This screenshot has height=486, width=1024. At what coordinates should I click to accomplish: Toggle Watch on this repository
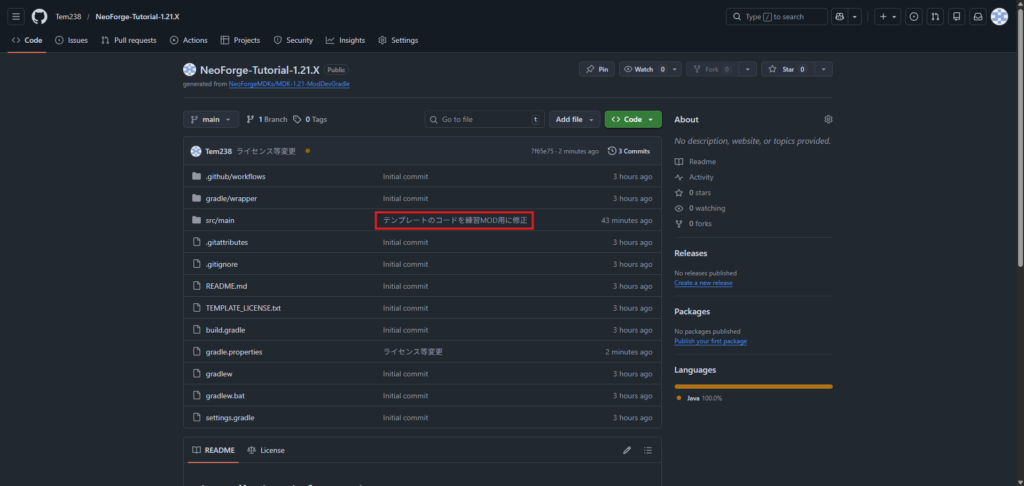640,69
